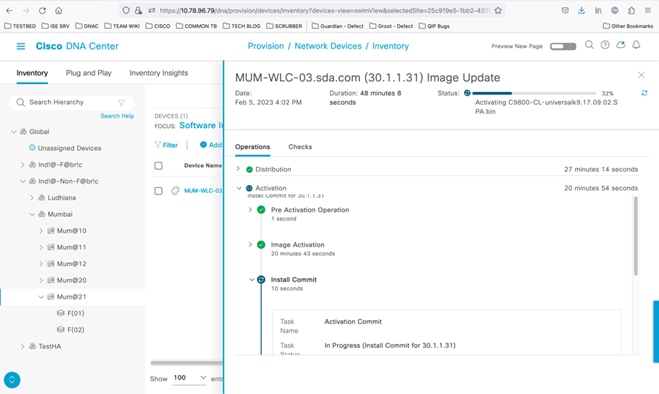Screen dimensions: 659x394
Task: Expand the Ind!@-F@br!c site node
Action: coord(23,165)
